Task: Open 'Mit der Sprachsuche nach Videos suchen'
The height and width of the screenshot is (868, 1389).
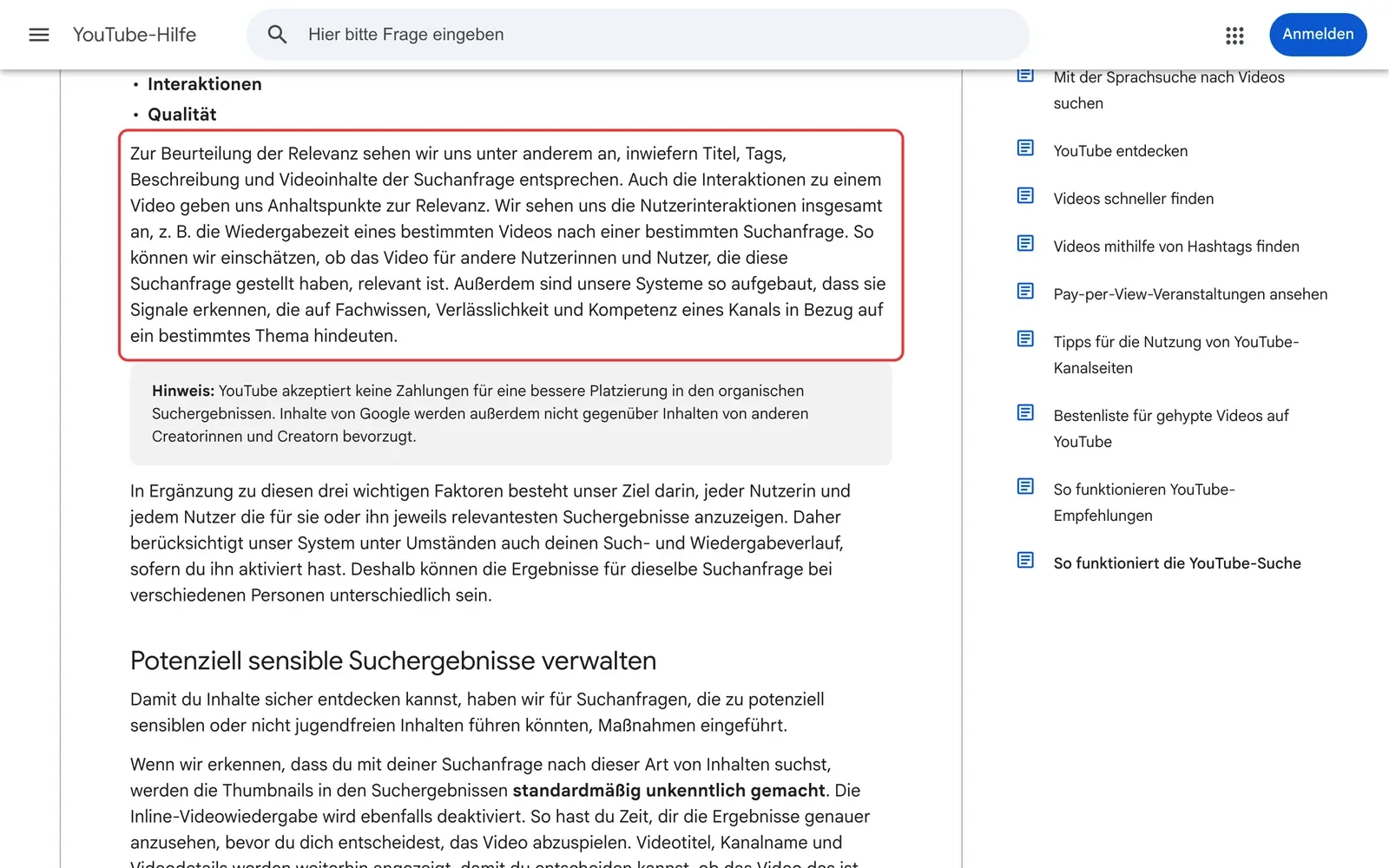Action: pos(1168,90)
